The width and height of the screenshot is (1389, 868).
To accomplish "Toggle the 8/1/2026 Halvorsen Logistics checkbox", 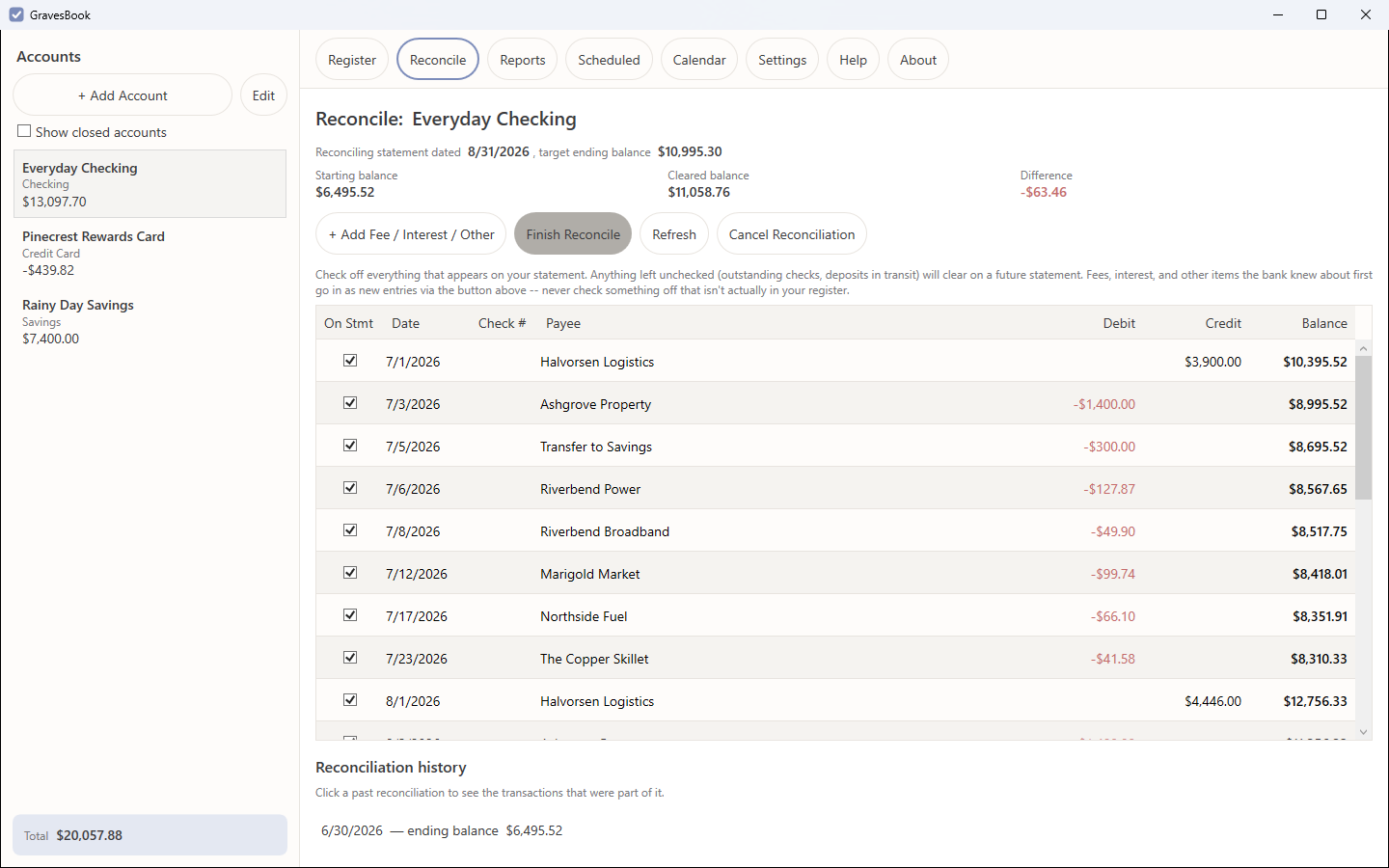I will click(350, 700).
